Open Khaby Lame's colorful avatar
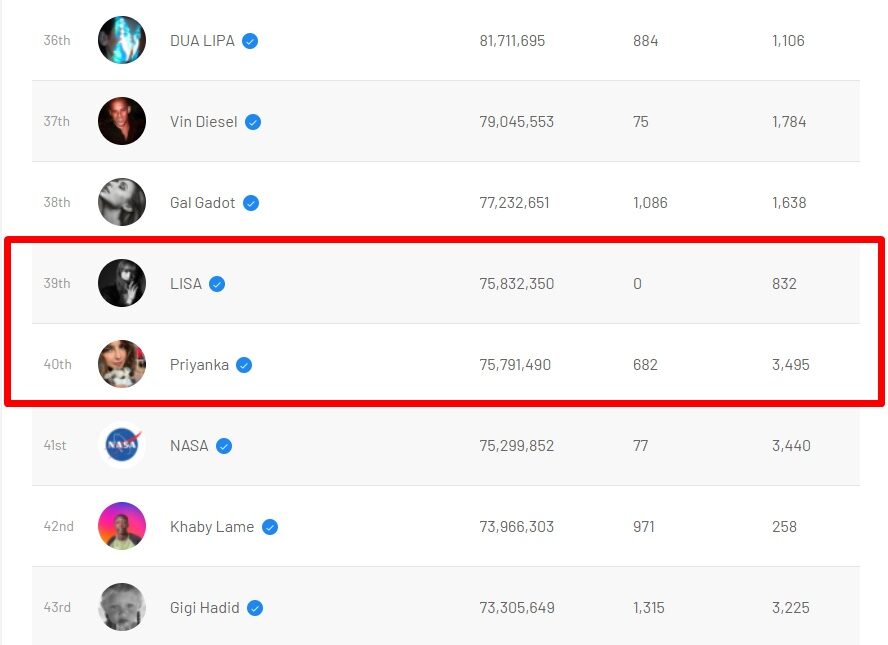This screenshot has height=645, width=888. 122,526
